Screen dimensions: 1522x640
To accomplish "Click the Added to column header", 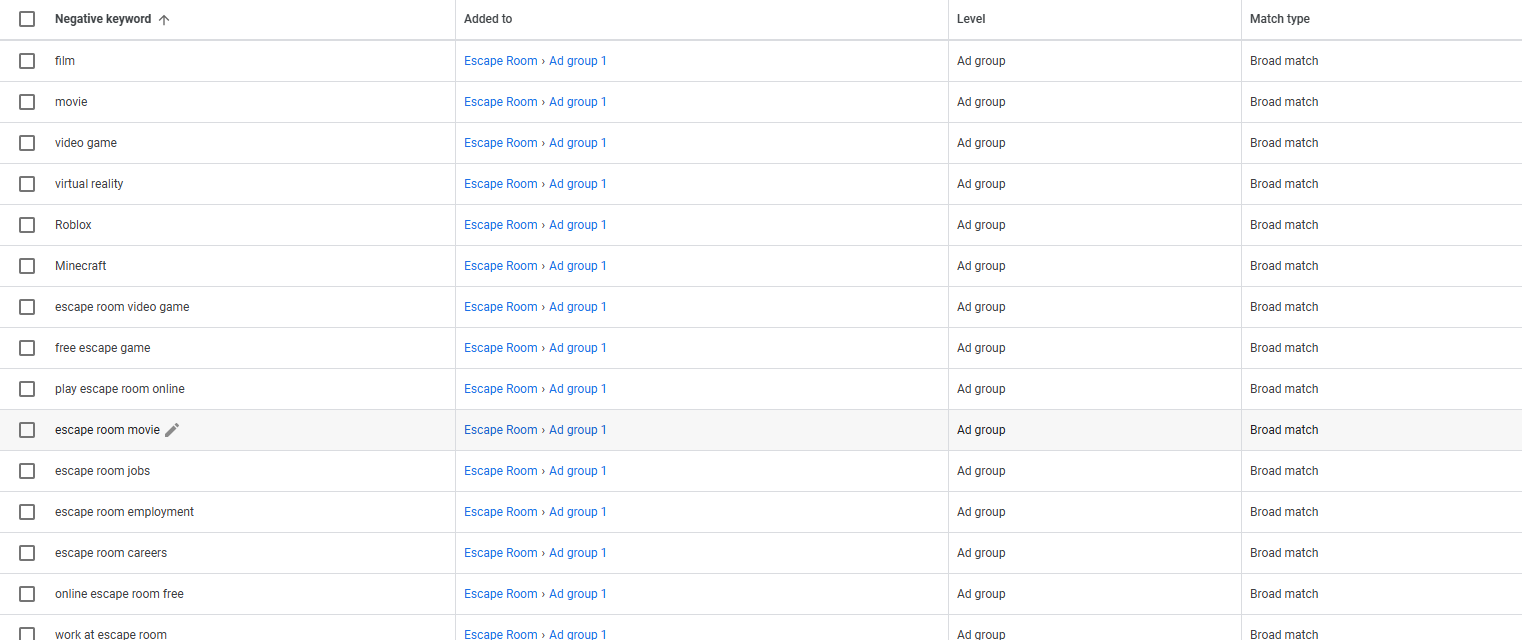I will [488, 19].
